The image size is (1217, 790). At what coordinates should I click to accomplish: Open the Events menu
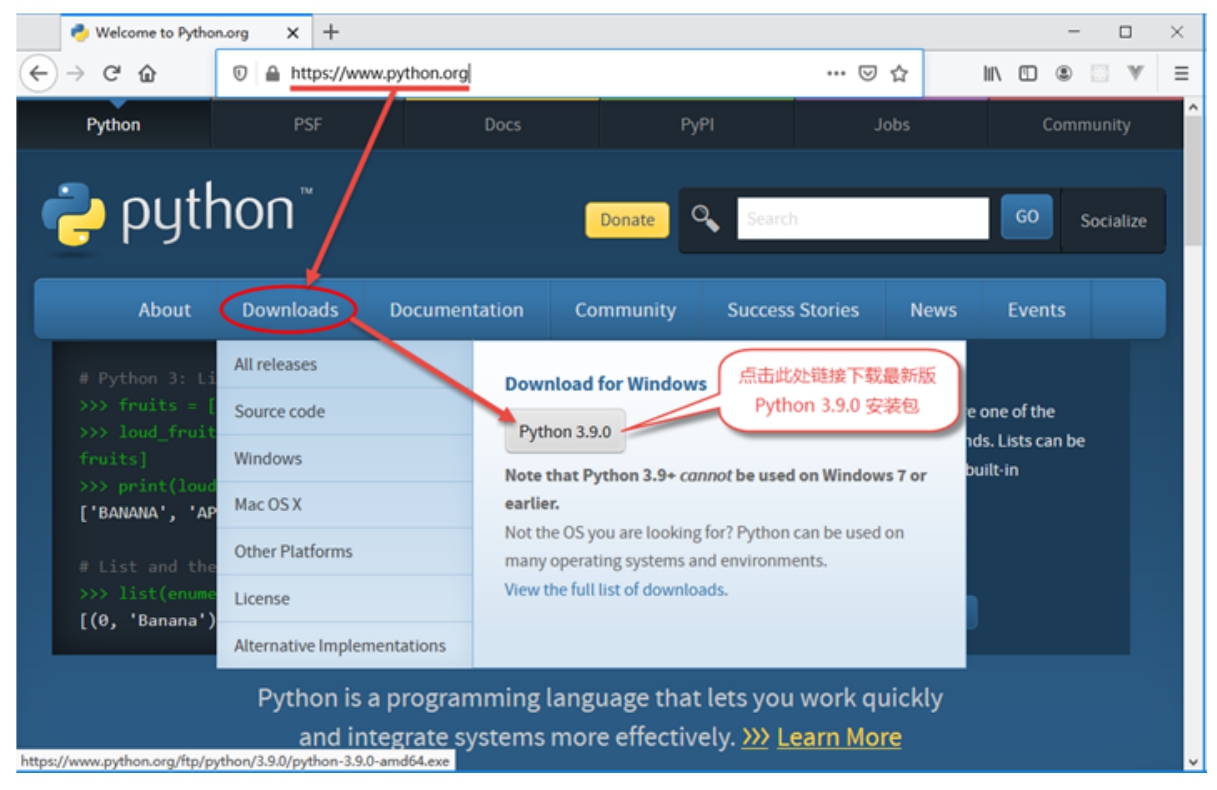(1036, 310)
